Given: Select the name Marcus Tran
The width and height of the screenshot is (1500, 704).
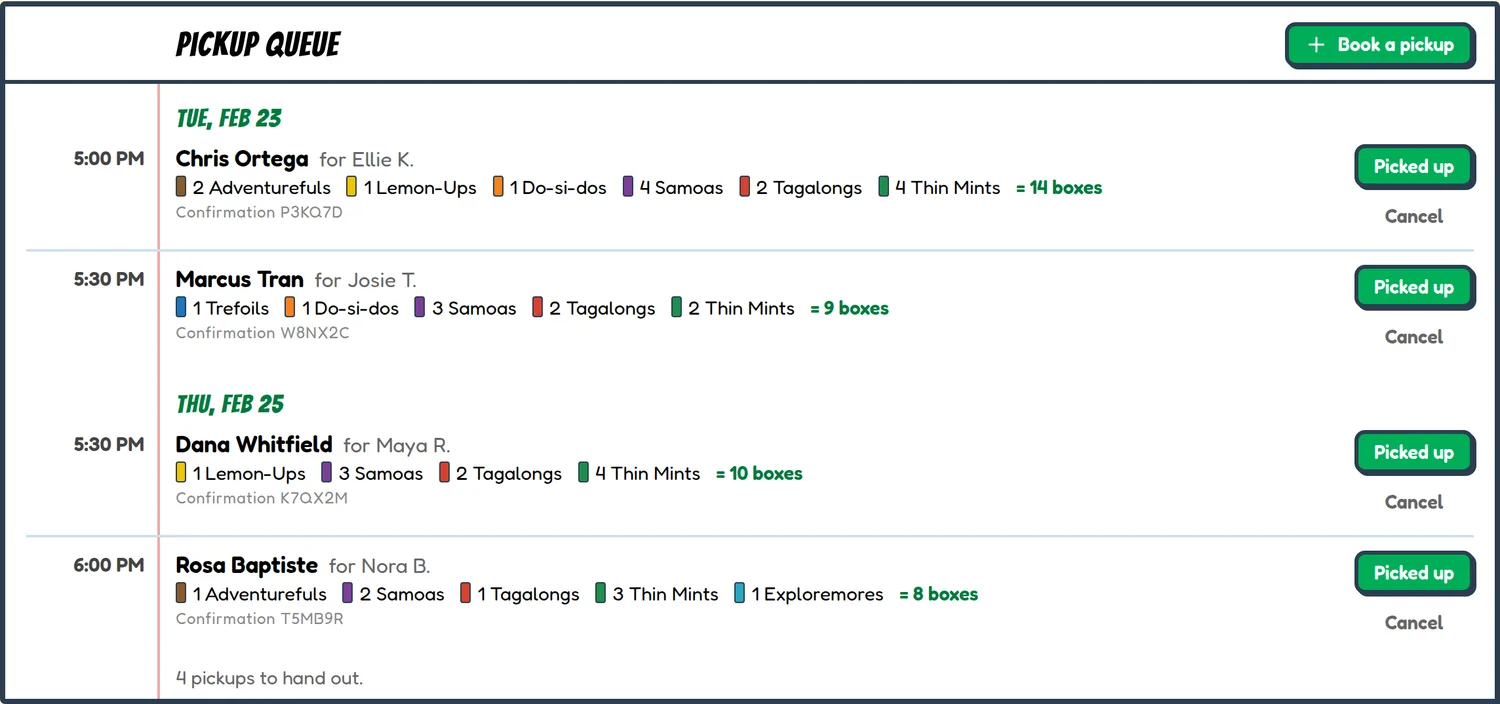Looking at the screenshot, I should pos(240,280).
